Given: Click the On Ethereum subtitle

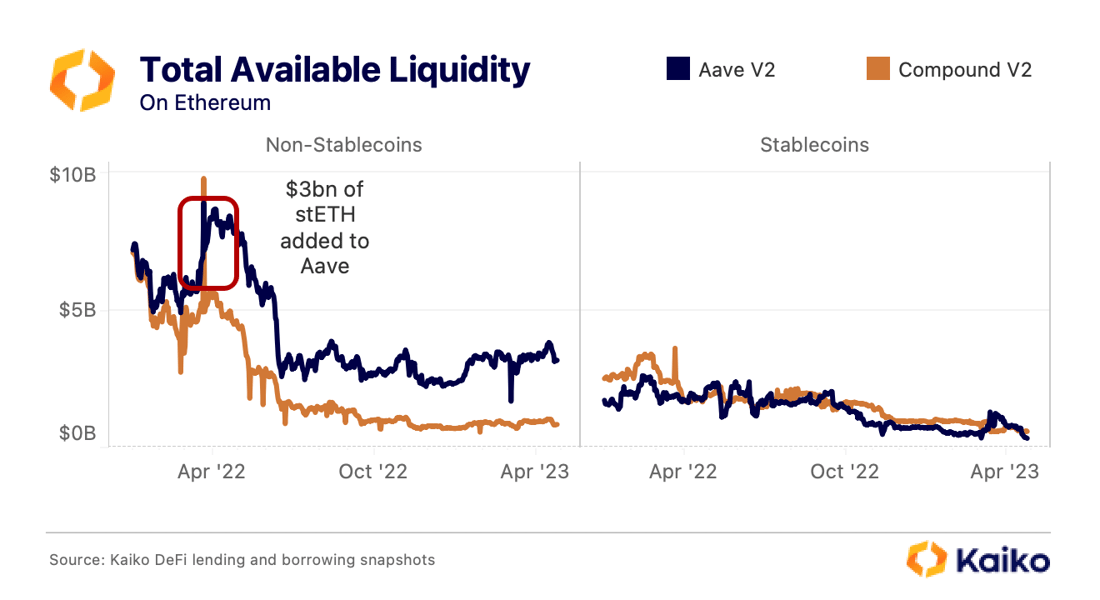Looking at the screenshot, I should (205, 102).
